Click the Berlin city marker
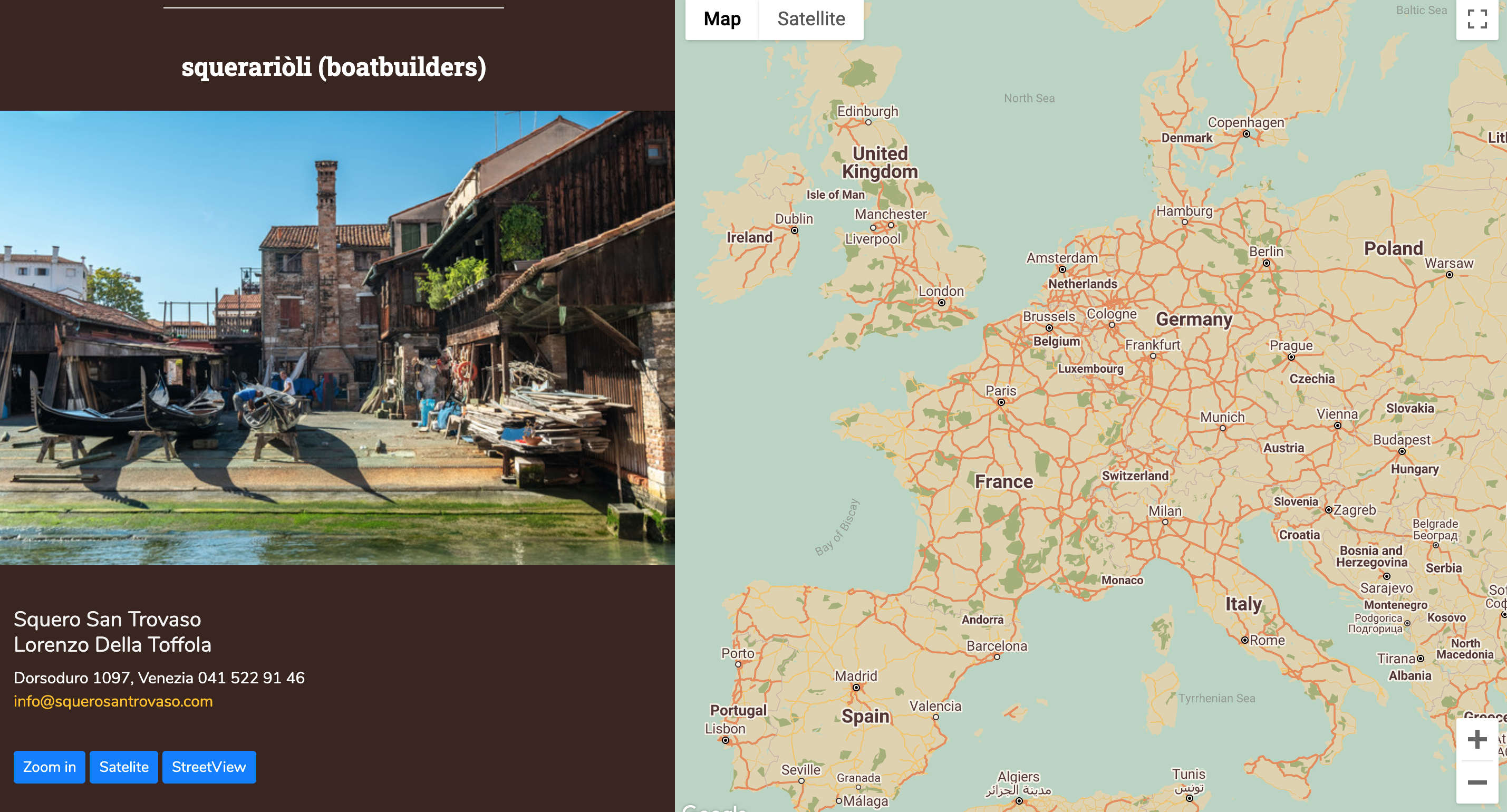Image resolution: width=1507 pixels, height=812 pixels. coord(1266,263)
